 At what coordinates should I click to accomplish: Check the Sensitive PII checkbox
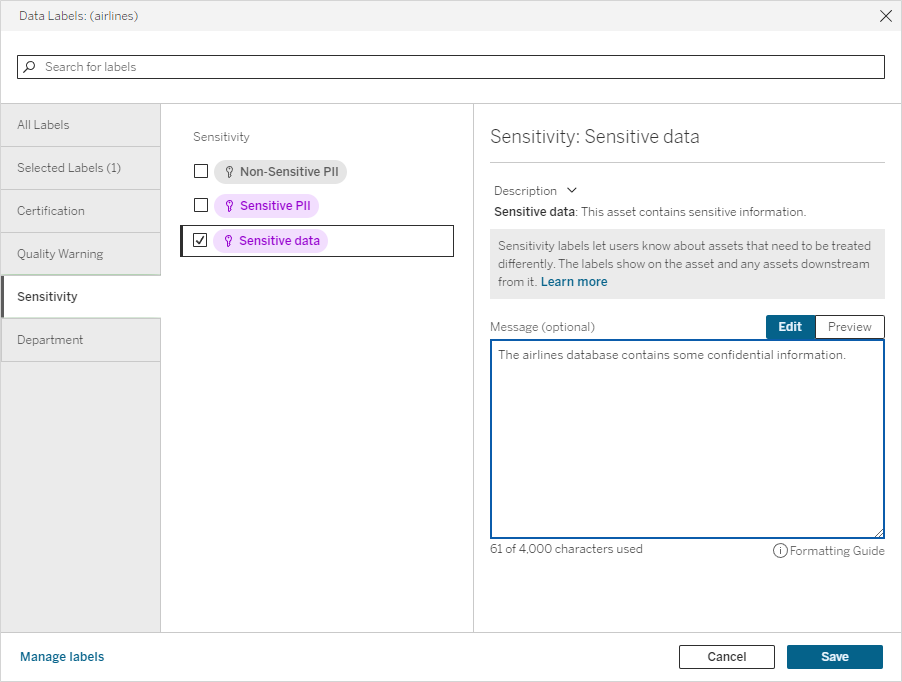pos(198,205)
